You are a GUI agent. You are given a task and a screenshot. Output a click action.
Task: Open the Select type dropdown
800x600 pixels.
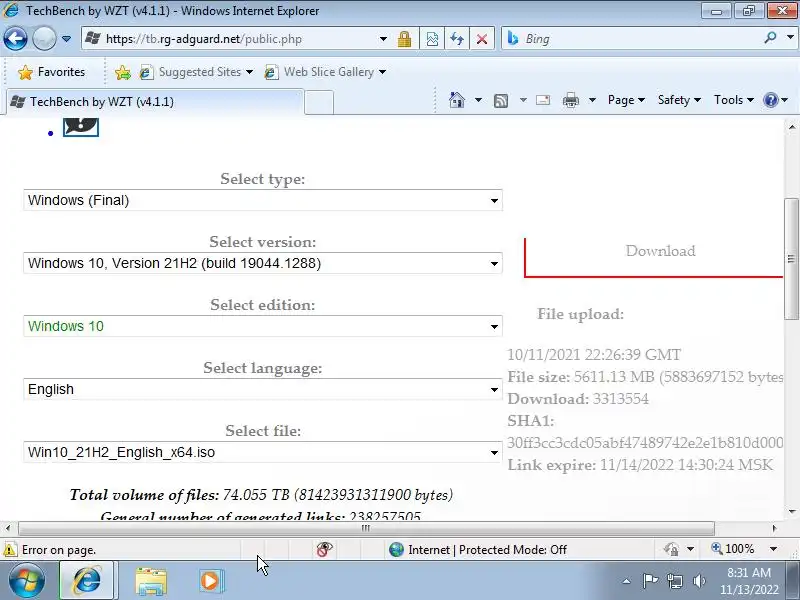point(263,200)
